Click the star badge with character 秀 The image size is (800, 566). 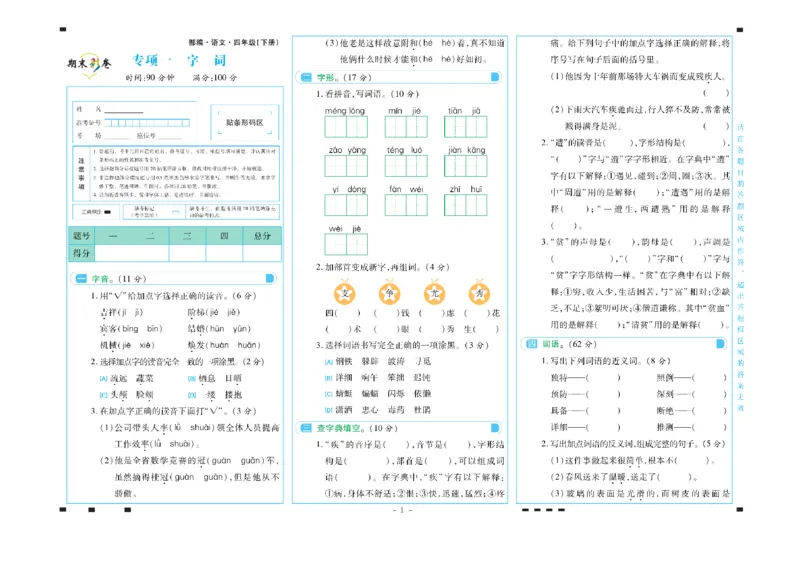(480, 293)
